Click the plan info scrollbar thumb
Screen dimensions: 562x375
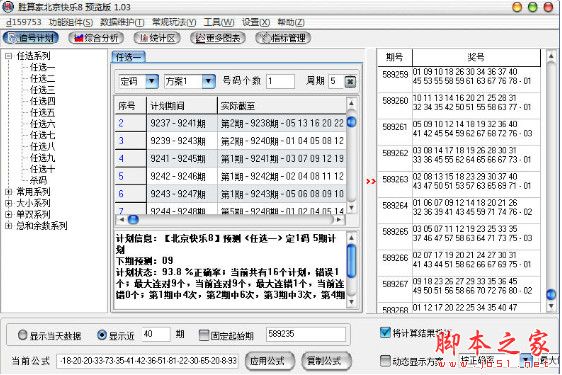(352, 261)
